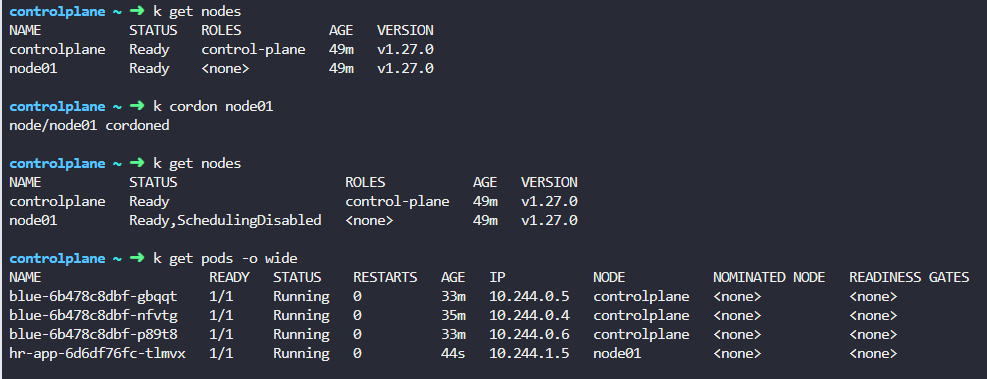Select IP address 10.244.0.4

click(529, 315)
